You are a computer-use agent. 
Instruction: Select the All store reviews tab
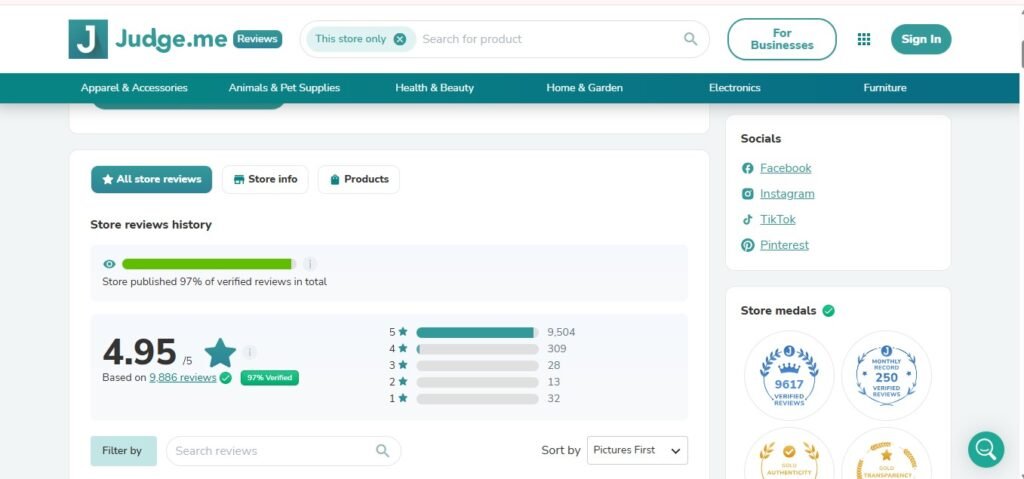pos(152,179)
